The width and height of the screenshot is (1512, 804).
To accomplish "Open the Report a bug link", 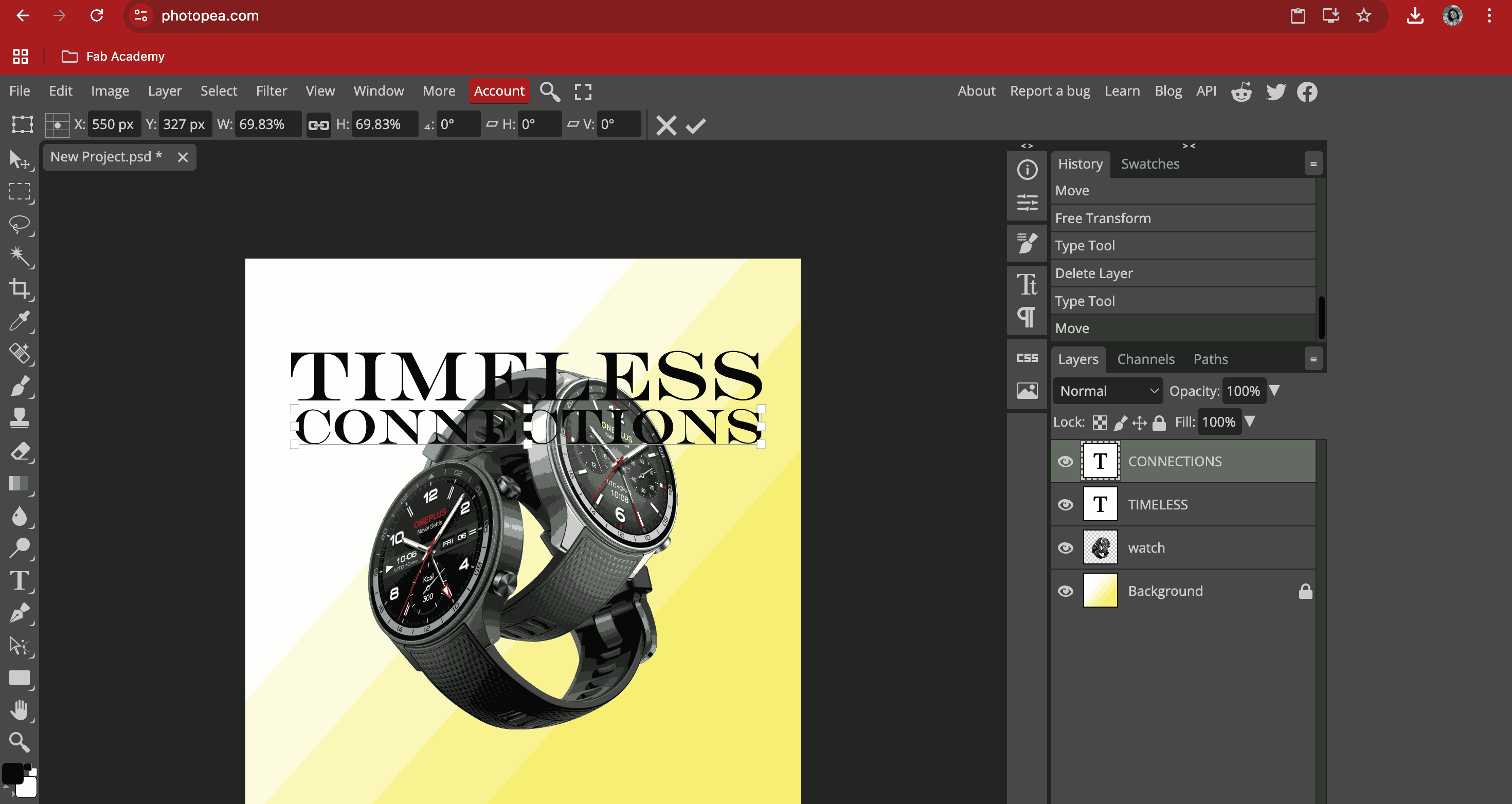I will pos(1050,91).
